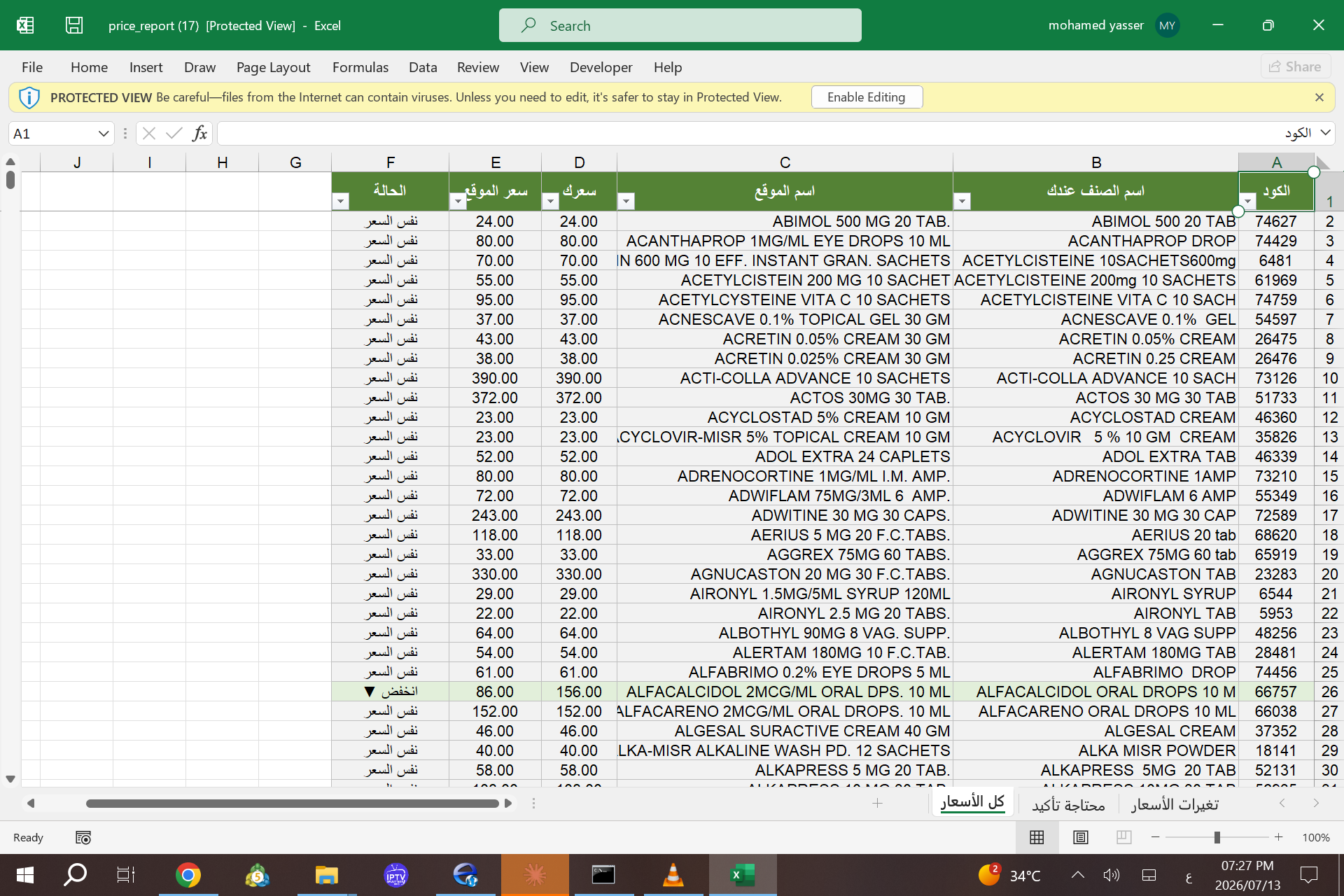Switch to Normal view
Image resolution: width=1344 pixels, height=896 pixels.
pyautogui.click(x=1037, y=837)
